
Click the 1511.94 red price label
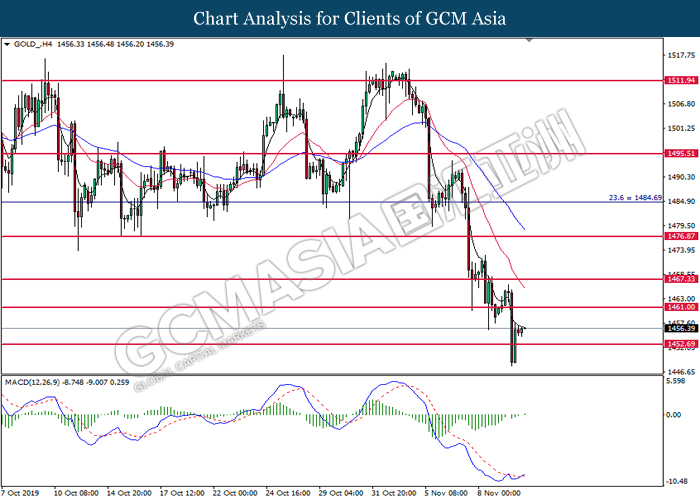tap(681, 80)
